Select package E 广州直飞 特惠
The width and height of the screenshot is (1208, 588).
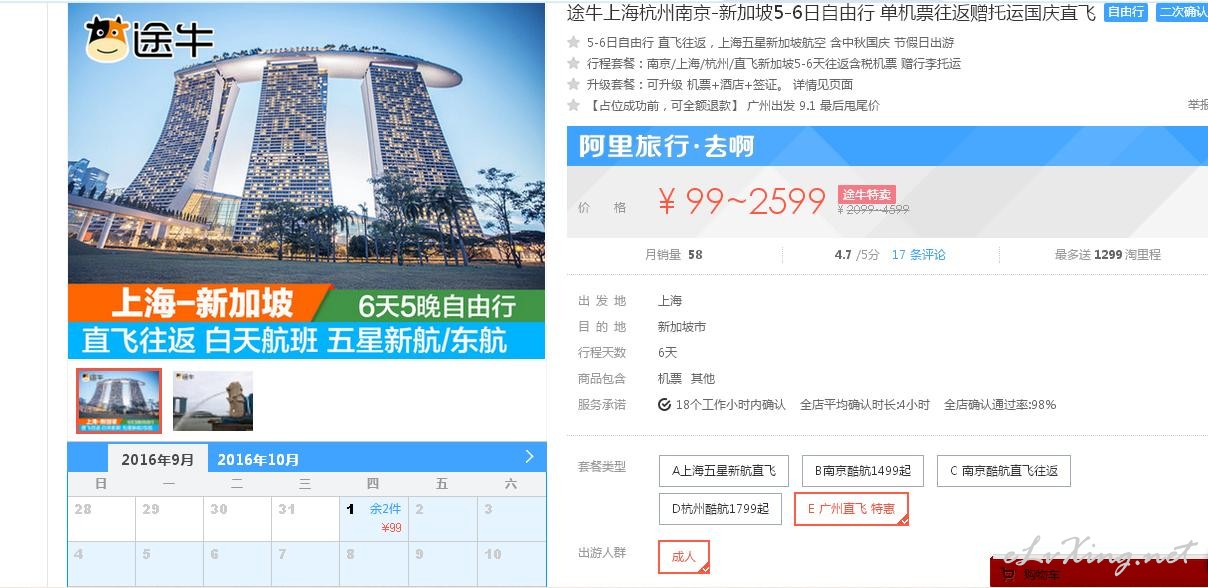851,509
